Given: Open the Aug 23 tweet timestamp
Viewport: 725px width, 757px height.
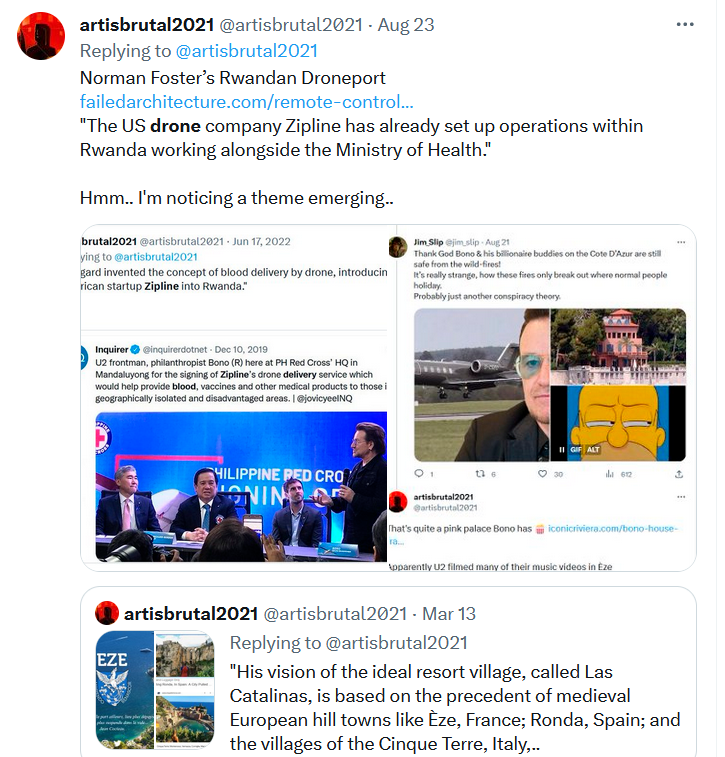Looking at the screenshot, I should coord(405,25).
